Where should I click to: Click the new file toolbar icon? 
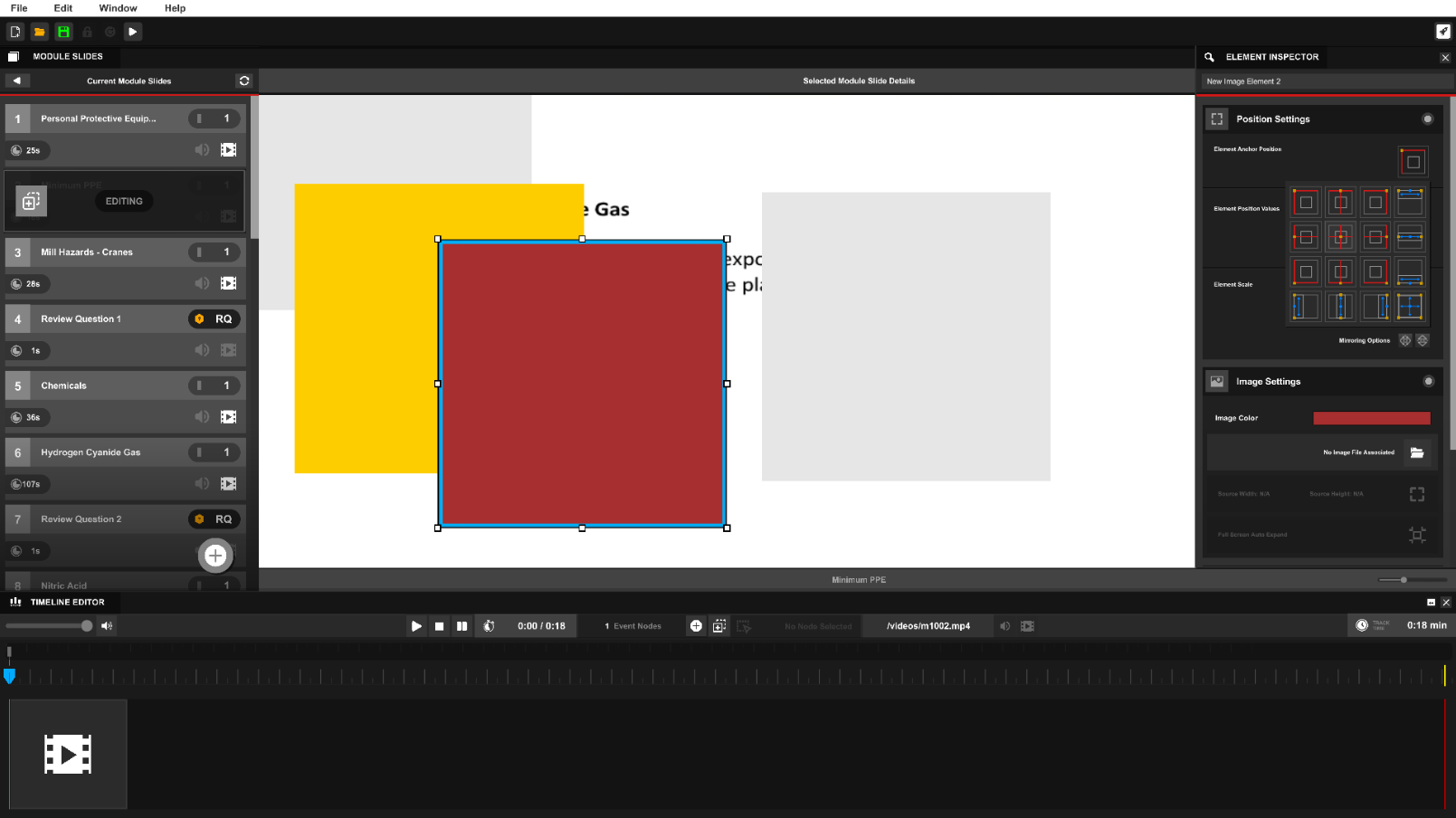click(15, 32)
